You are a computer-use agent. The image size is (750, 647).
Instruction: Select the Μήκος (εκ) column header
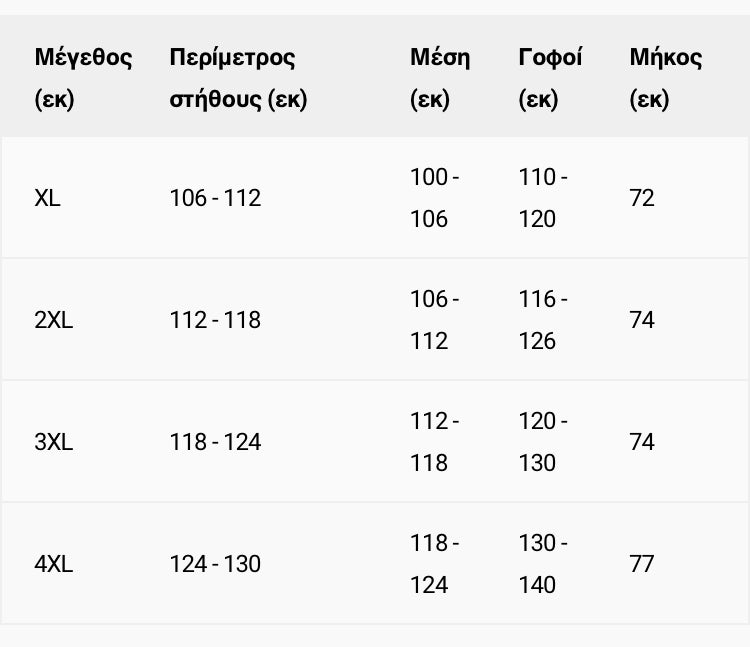coord(666,78)
